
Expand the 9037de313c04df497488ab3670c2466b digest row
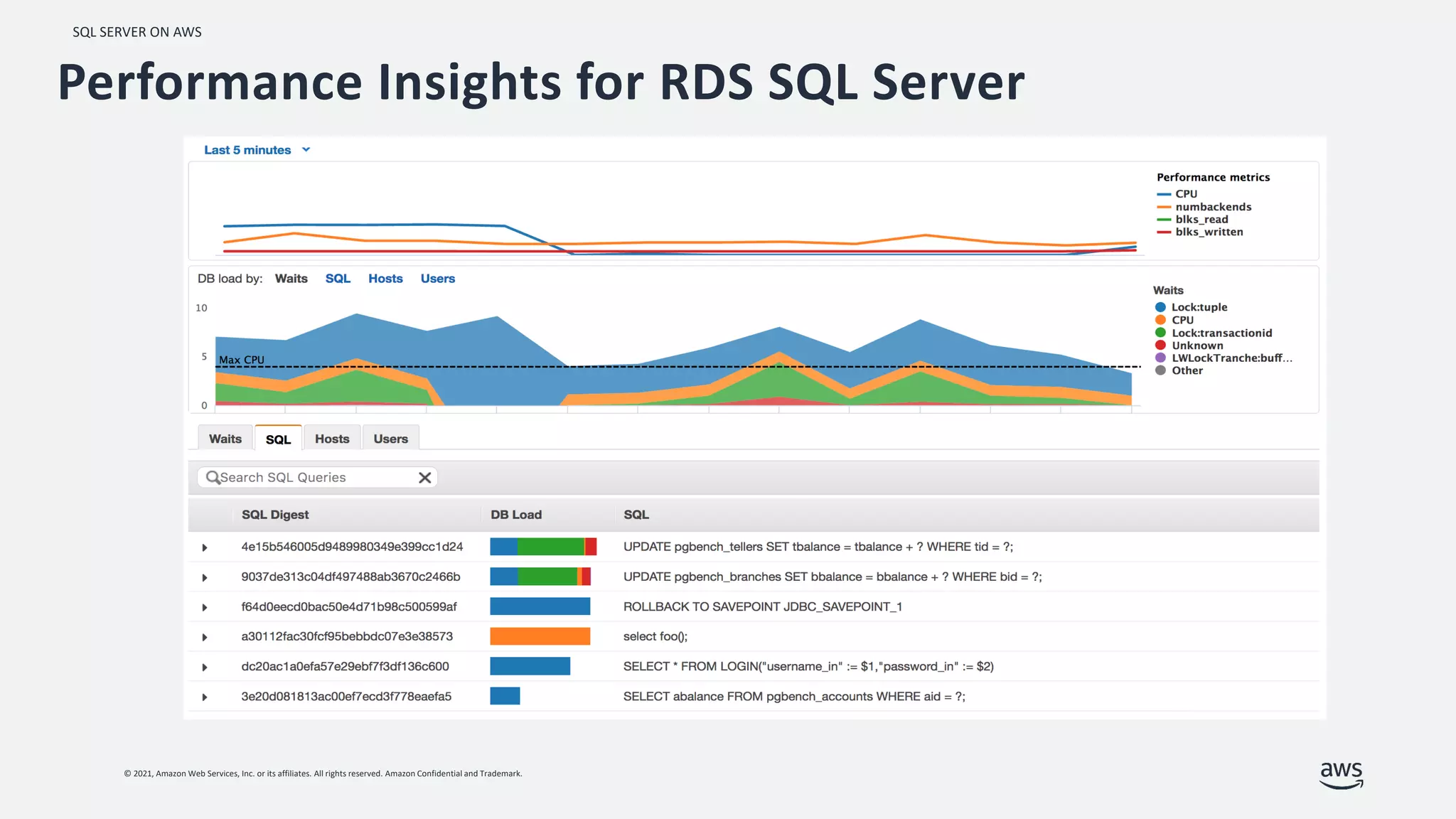[x=205, y=577]
